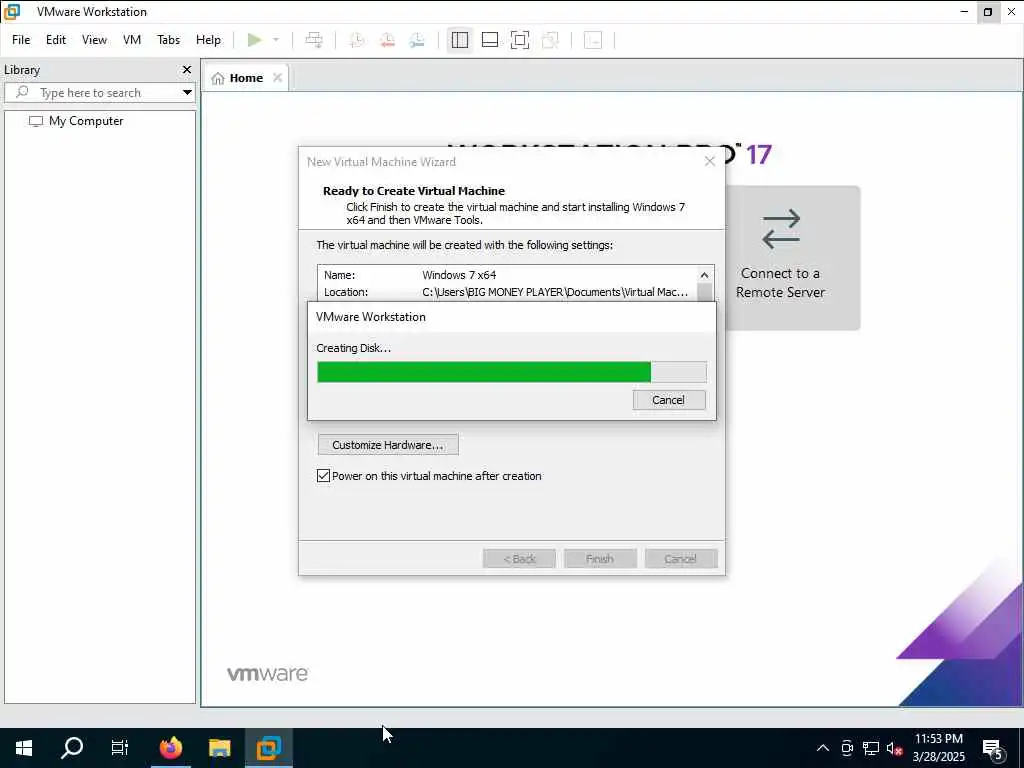Launch Firefox from the taskbar

[x=171, y=748]
